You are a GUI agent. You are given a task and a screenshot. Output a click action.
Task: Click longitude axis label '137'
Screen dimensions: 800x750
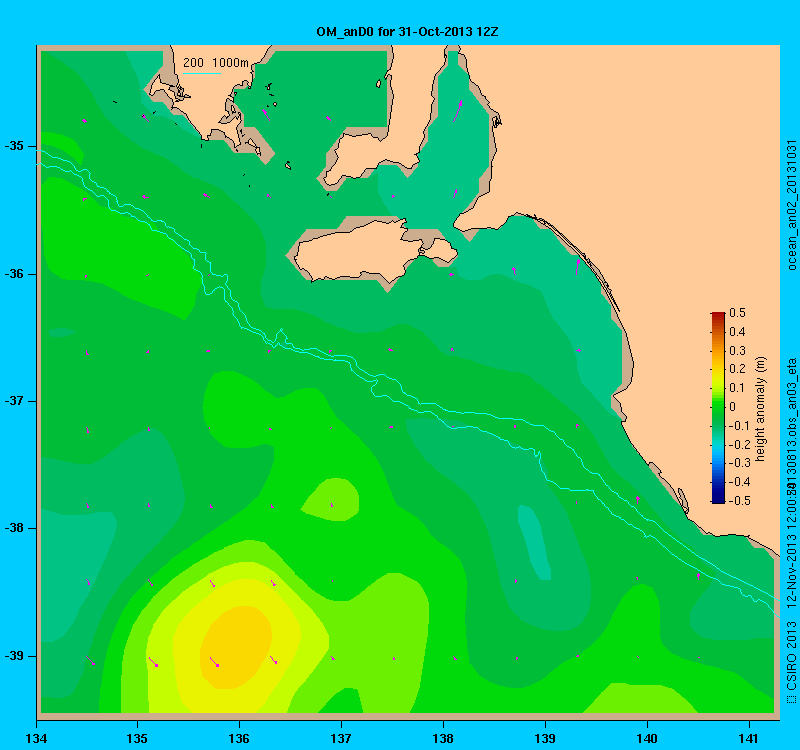point(341,738)
